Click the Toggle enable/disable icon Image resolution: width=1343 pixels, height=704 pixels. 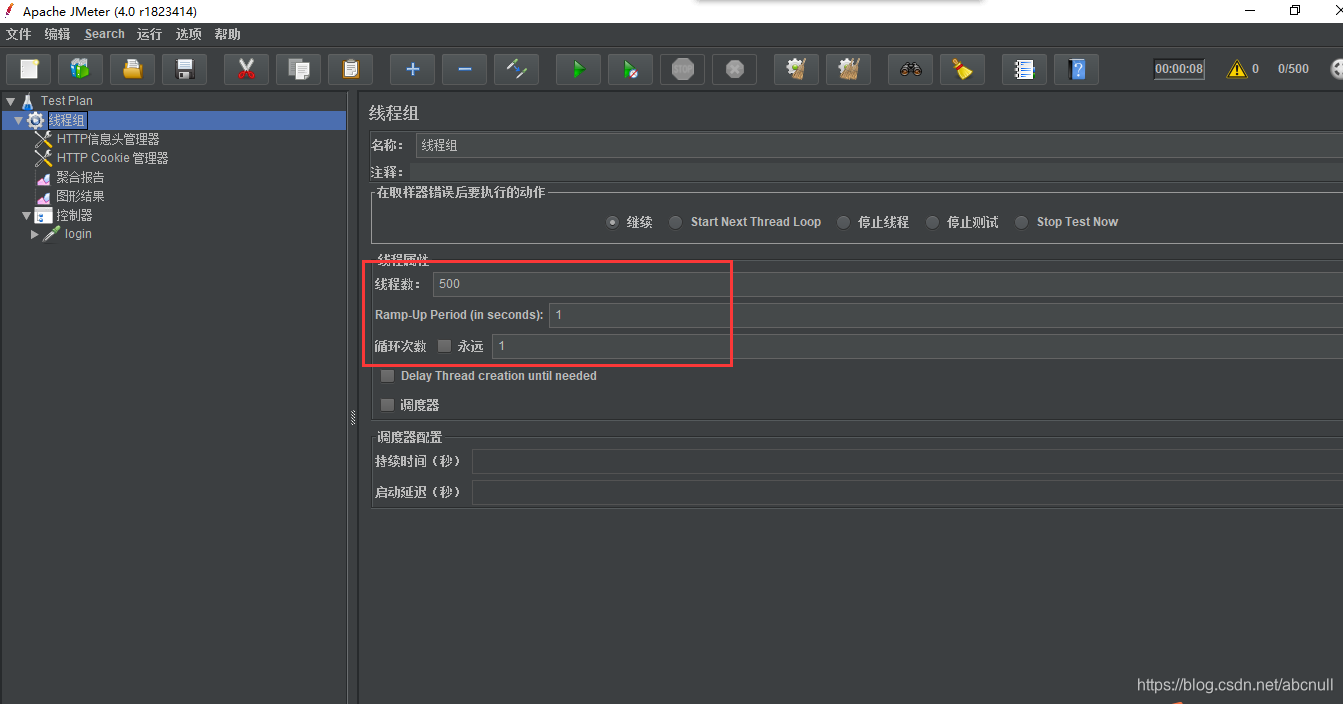(x=516, y=69)
